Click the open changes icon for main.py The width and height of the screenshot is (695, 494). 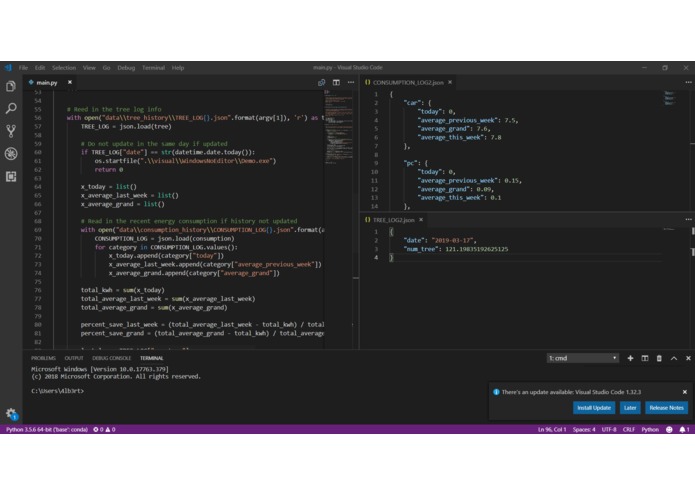[321, 82]
